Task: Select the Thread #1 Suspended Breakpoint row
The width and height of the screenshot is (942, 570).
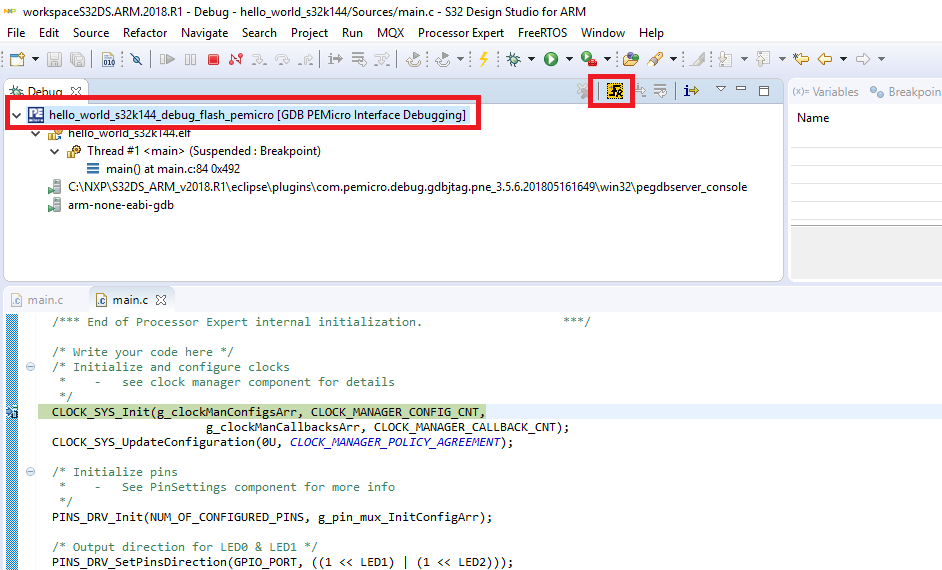Action: pyautogui.click(x=194, y=151)
